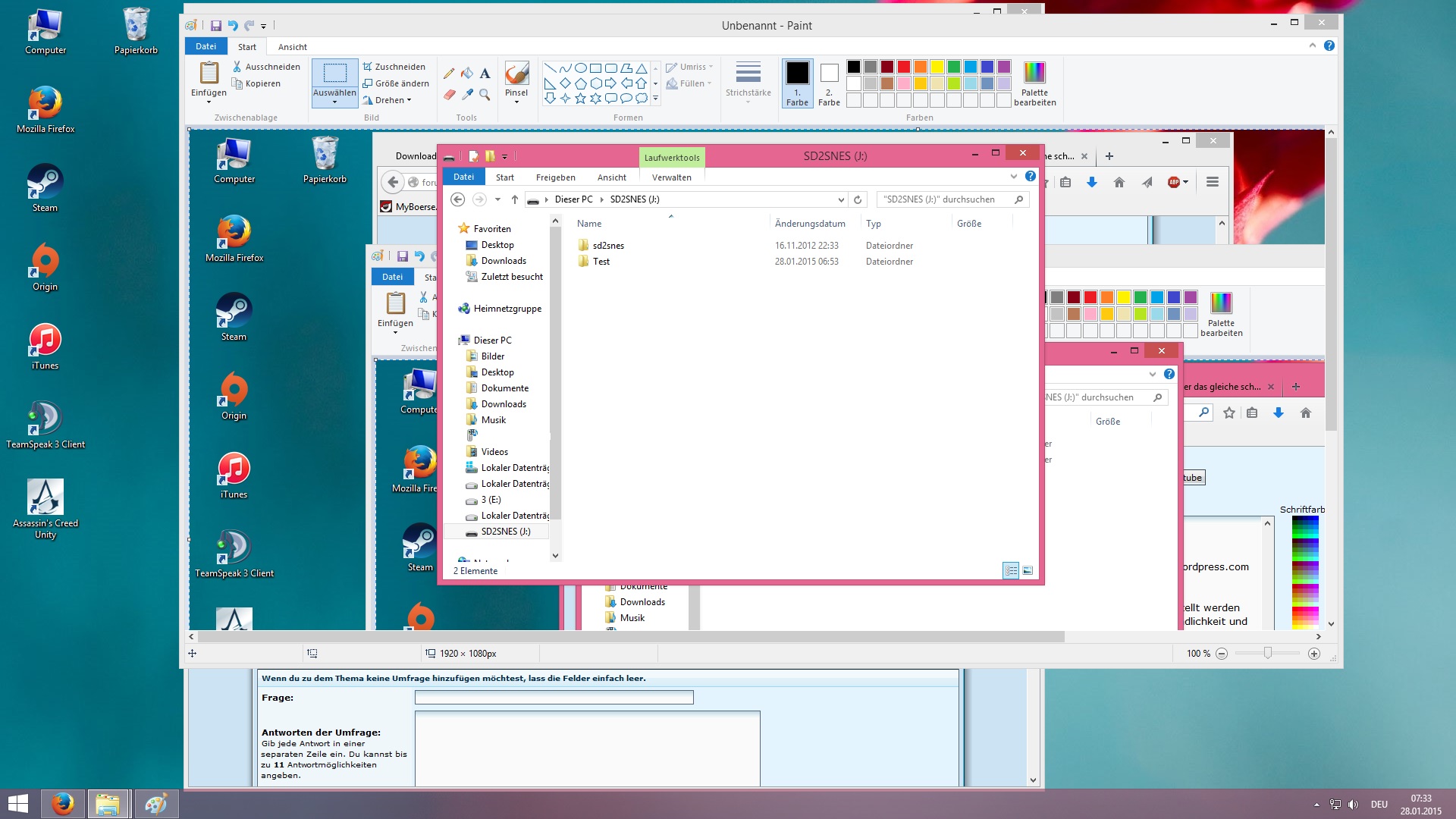The width and height of the screenshot is (1456, 819).
Task: Select the Eraser tool in Paint
Action: pyautogui.click(x=449, y=95)
